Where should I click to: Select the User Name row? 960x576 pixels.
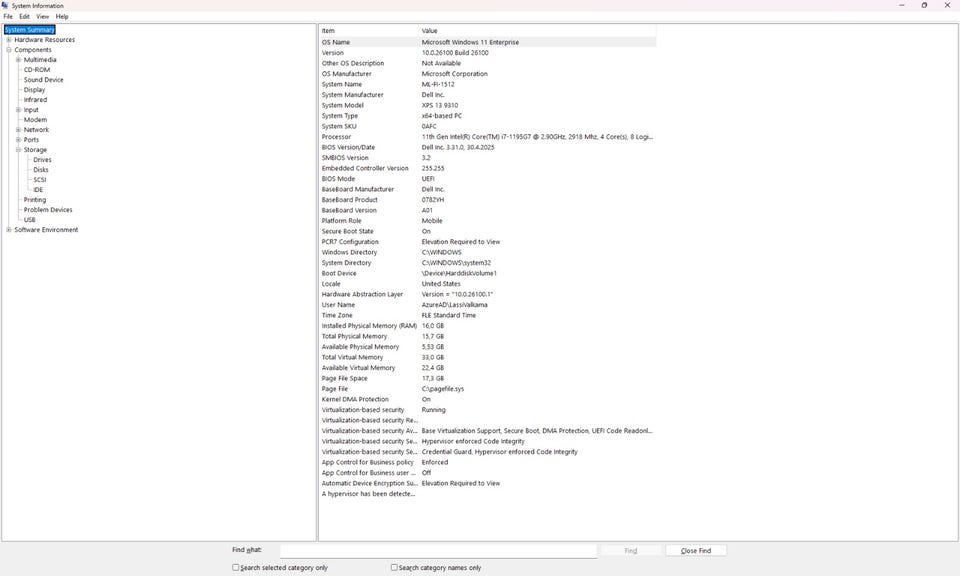(487, 305)
